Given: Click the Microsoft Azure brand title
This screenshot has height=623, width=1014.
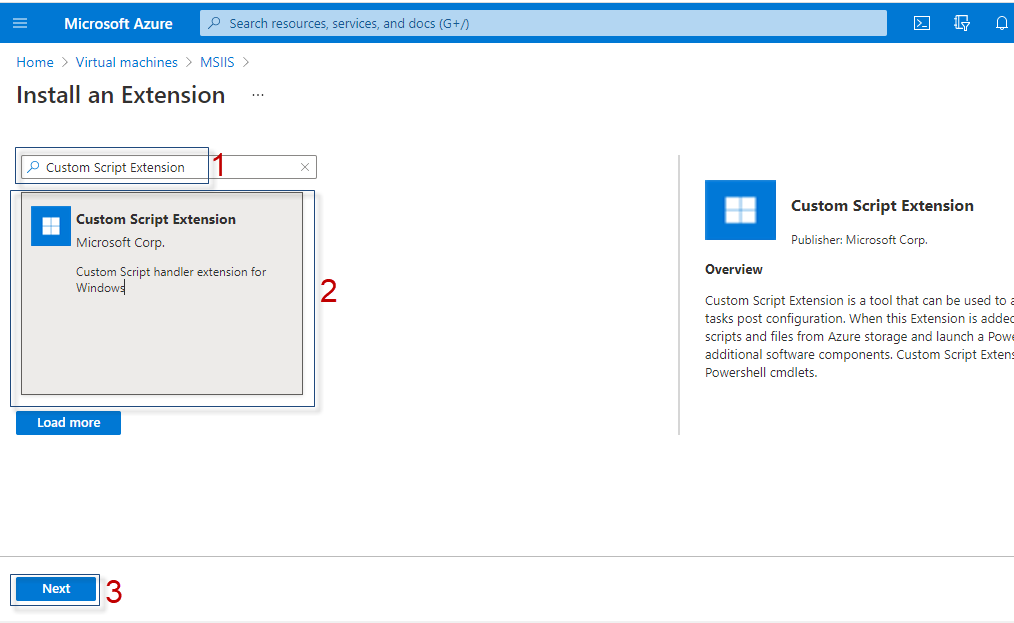Looking at the screenshot, I should [x=118, y=23].
